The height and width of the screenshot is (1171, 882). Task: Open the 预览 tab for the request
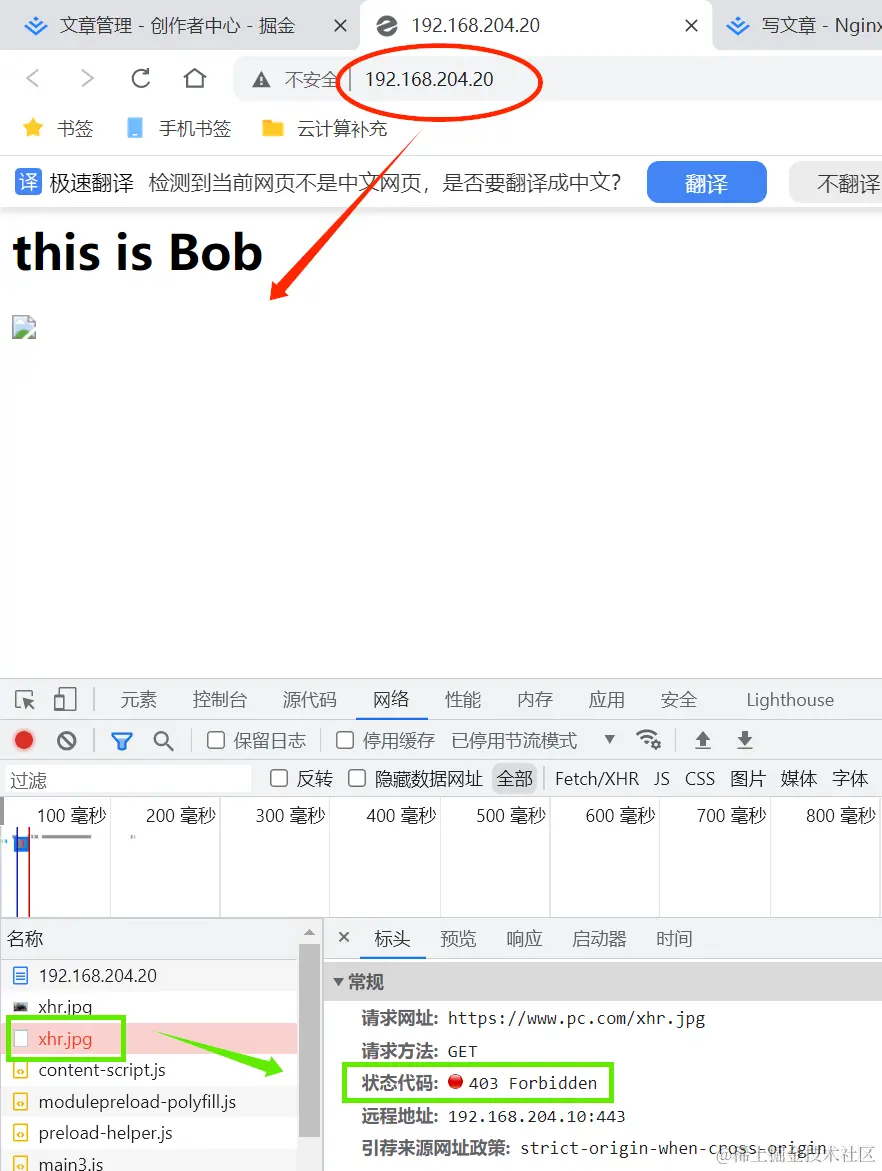(458, 938)
